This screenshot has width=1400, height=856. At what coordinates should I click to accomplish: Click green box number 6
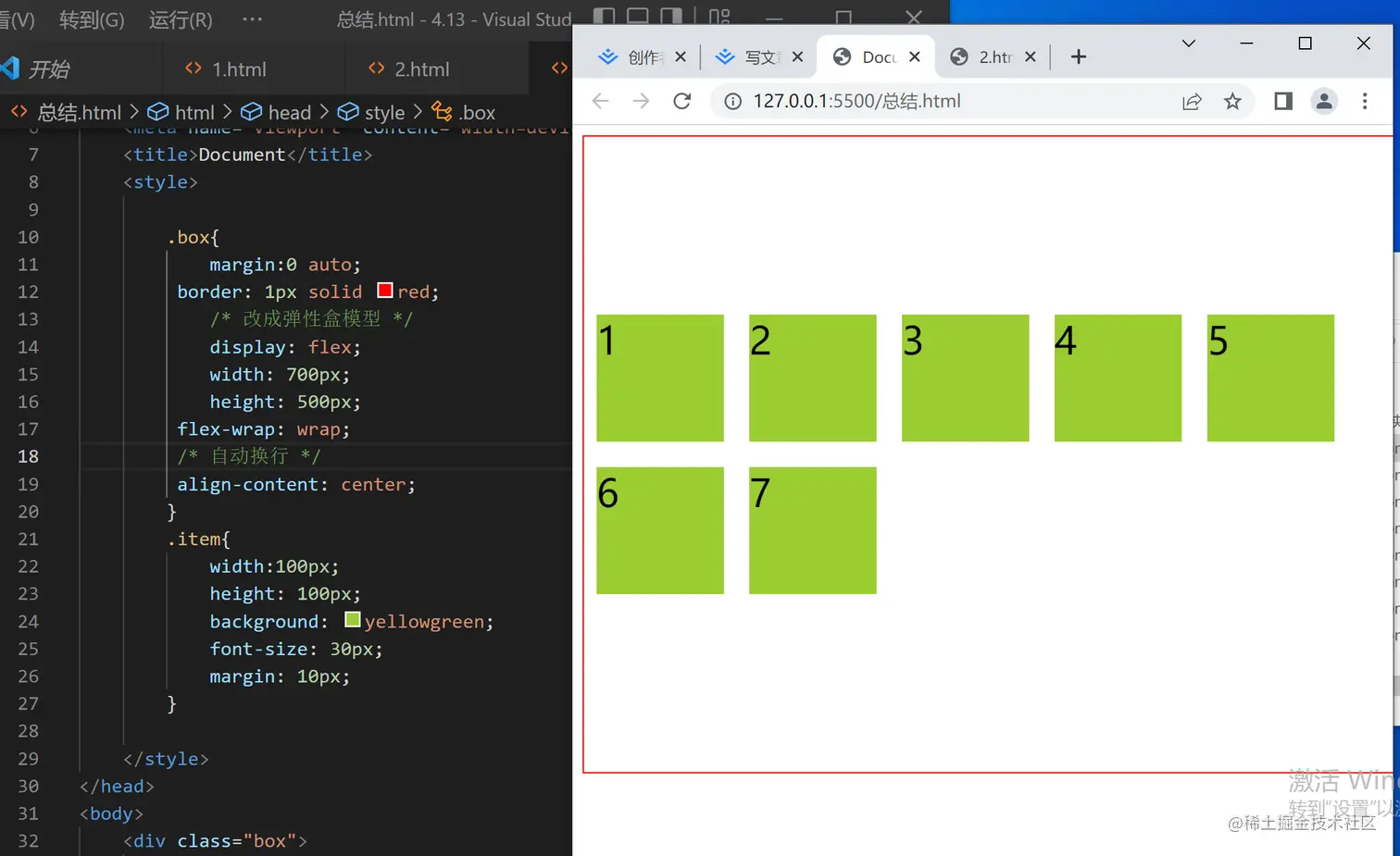(x=660, y=530)
